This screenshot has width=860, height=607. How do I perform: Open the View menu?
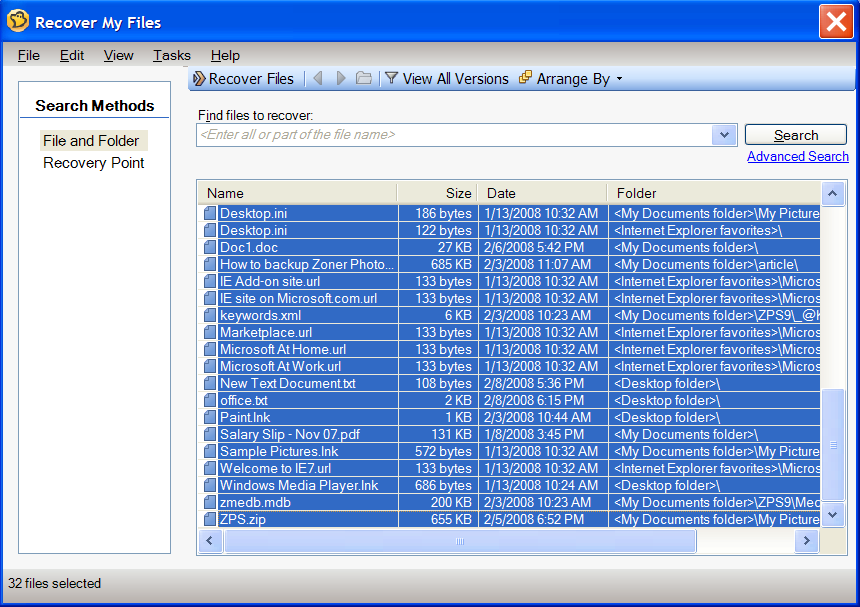[118, 55]
